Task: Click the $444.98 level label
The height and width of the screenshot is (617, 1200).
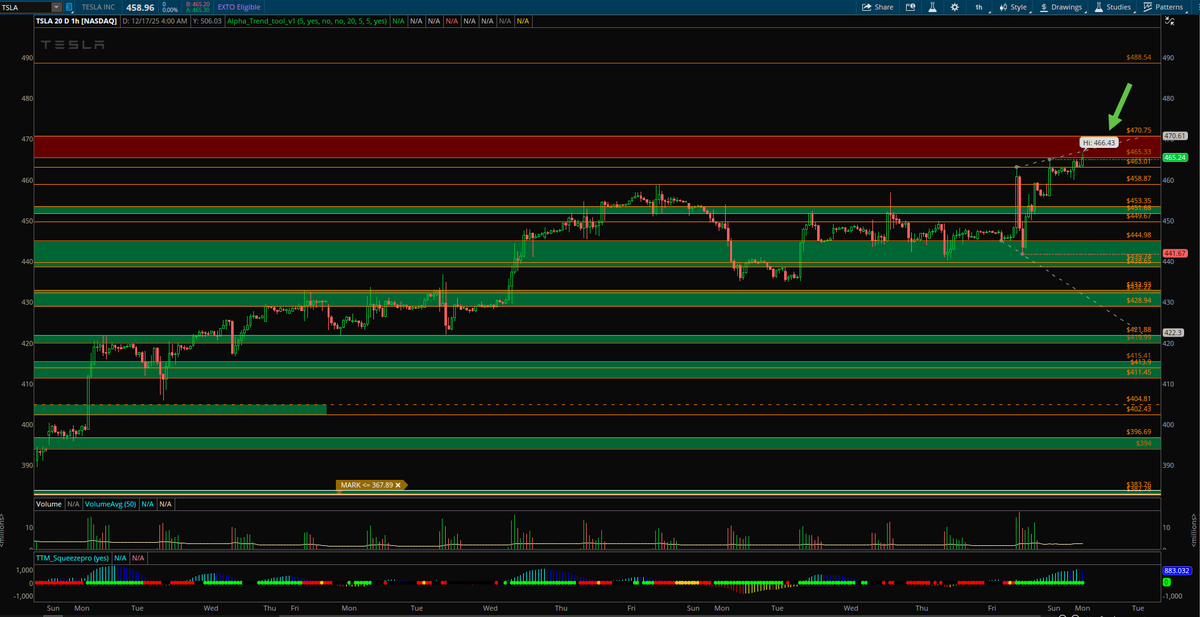Action: pos(1139,234)
